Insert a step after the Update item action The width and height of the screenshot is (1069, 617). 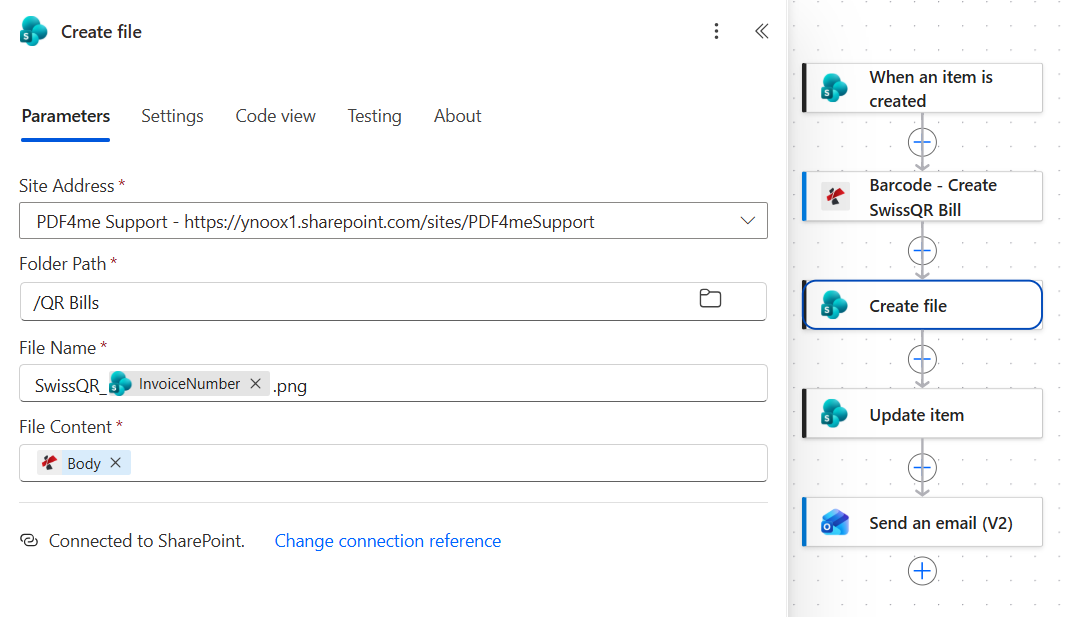922,468
